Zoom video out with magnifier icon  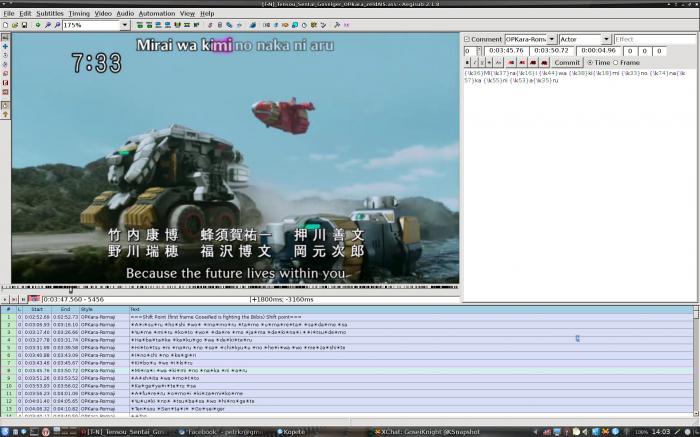(57, 25)
